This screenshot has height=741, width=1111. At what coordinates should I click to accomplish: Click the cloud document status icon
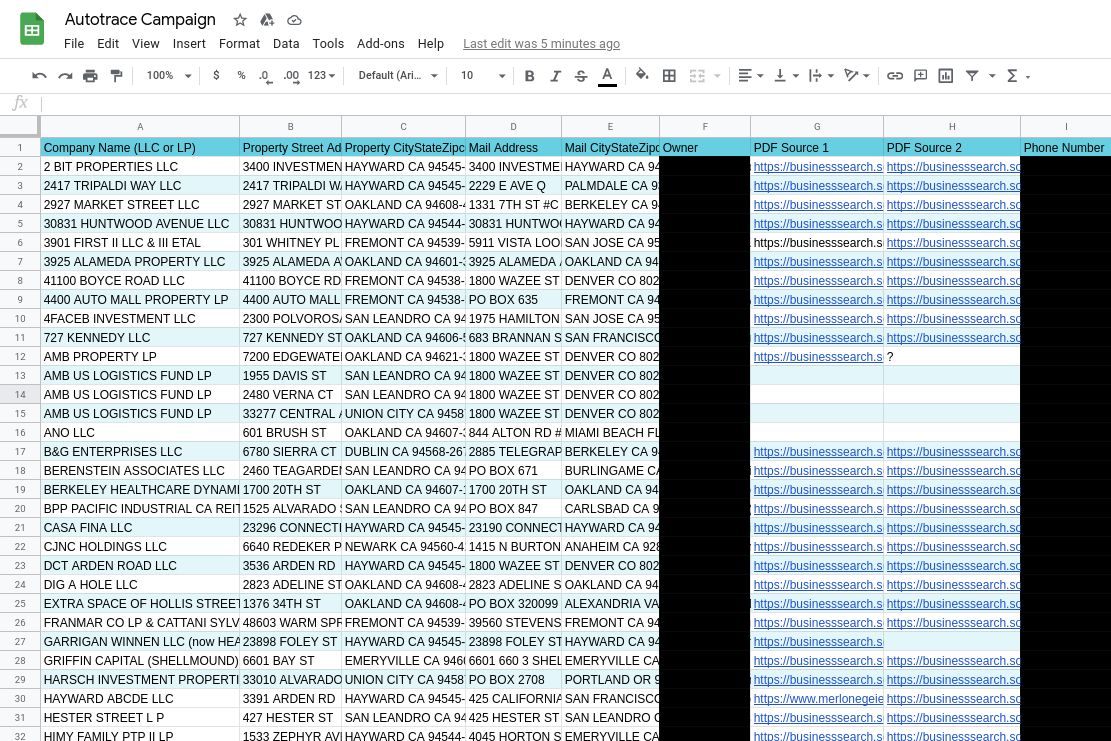pyautogui.click(x=294, y=20)
